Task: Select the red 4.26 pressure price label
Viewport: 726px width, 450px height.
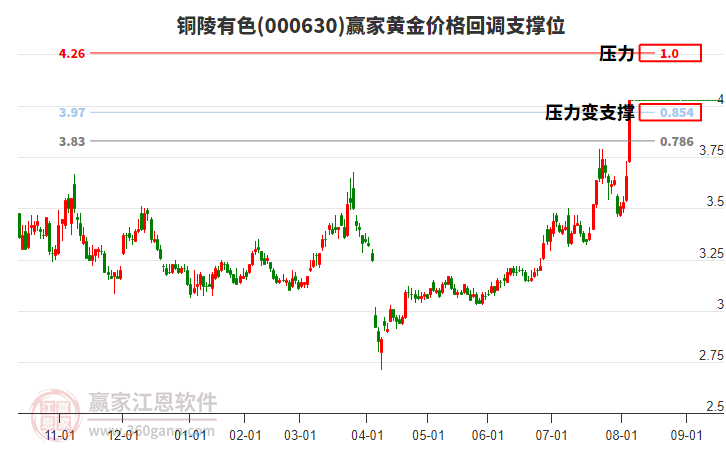Action: click(x=72, y=54)
